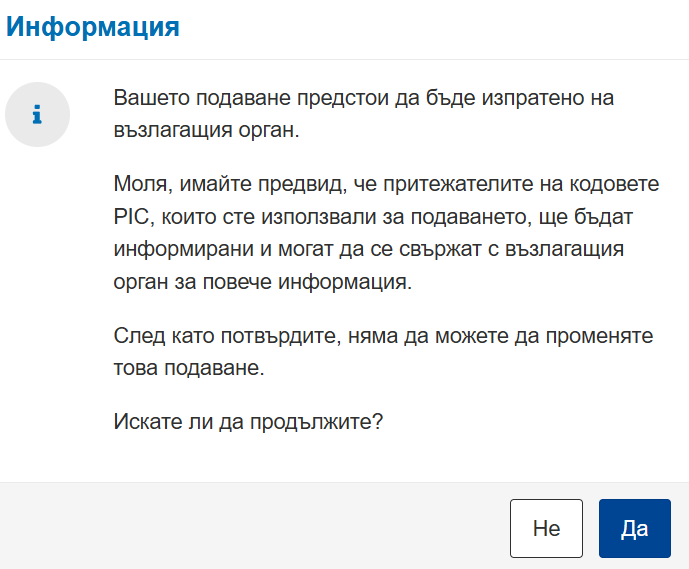Viewport: 689px width, 569px height.
Task: Click the line beginning информирани и могат
Action: 369,249
